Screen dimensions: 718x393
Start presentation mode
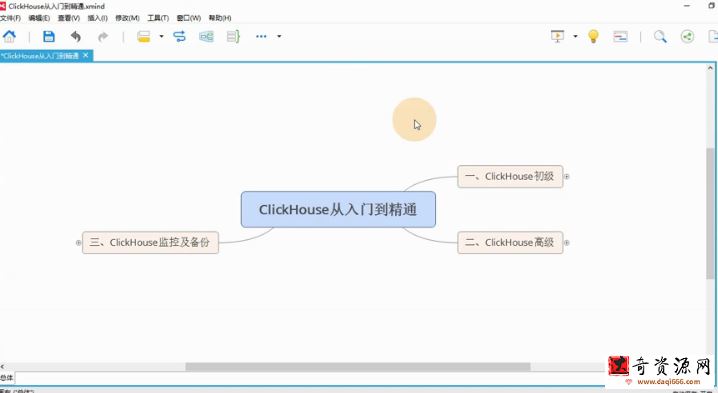click(557, 36)
